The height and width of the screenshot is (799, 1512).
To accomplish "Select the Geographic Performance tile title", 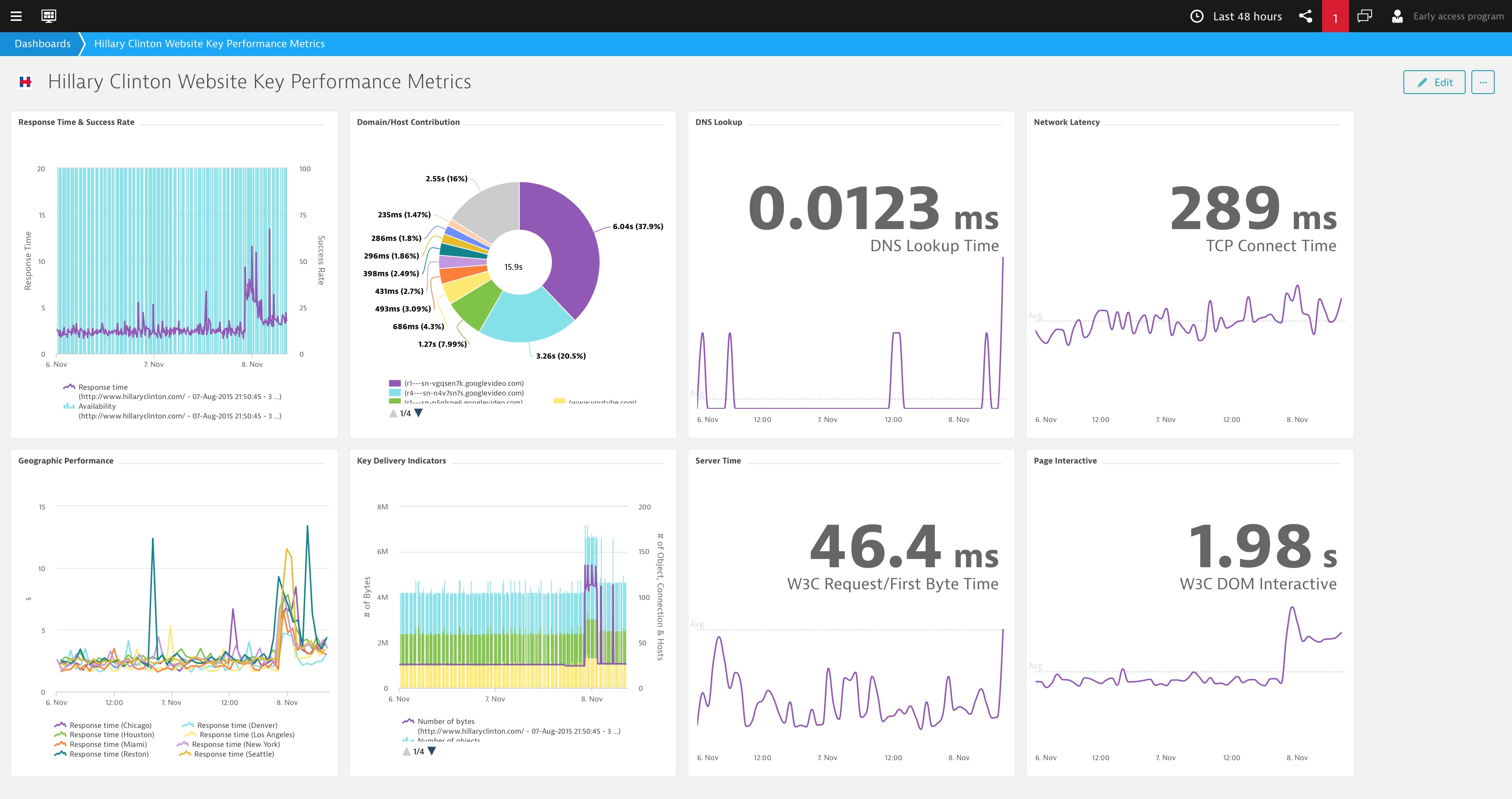I will coord(66,461).
